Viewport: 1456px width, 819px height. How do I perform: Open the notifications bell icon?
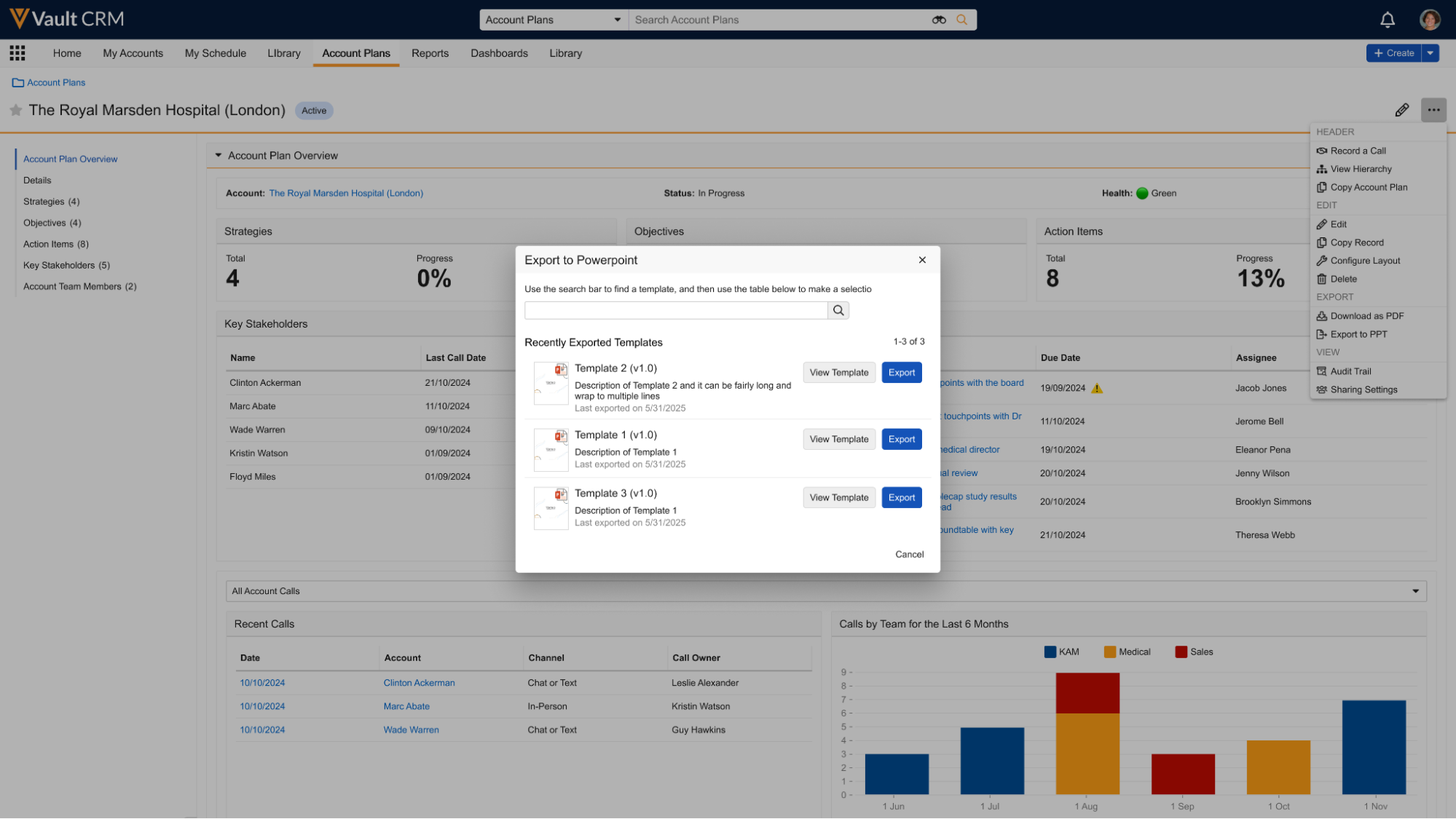pos(1387,20)
